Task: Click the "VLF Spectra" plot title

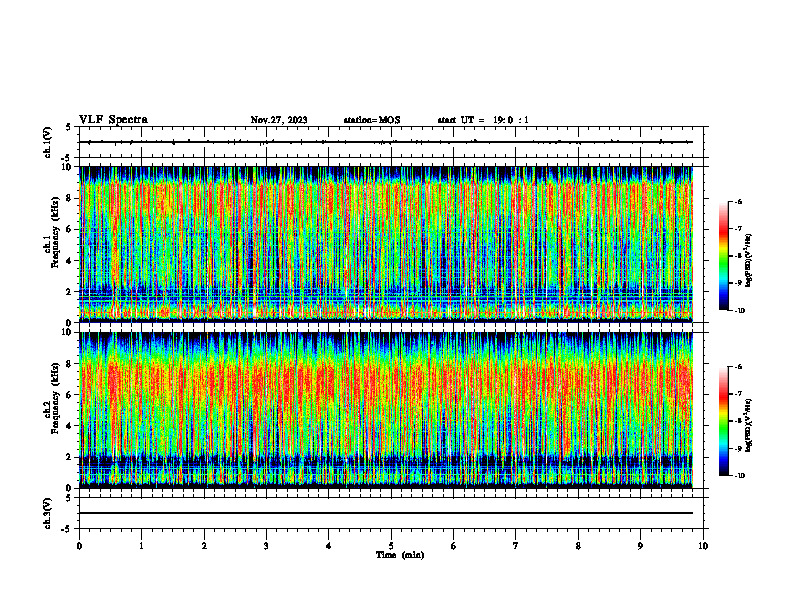Action: pos(113,120)
